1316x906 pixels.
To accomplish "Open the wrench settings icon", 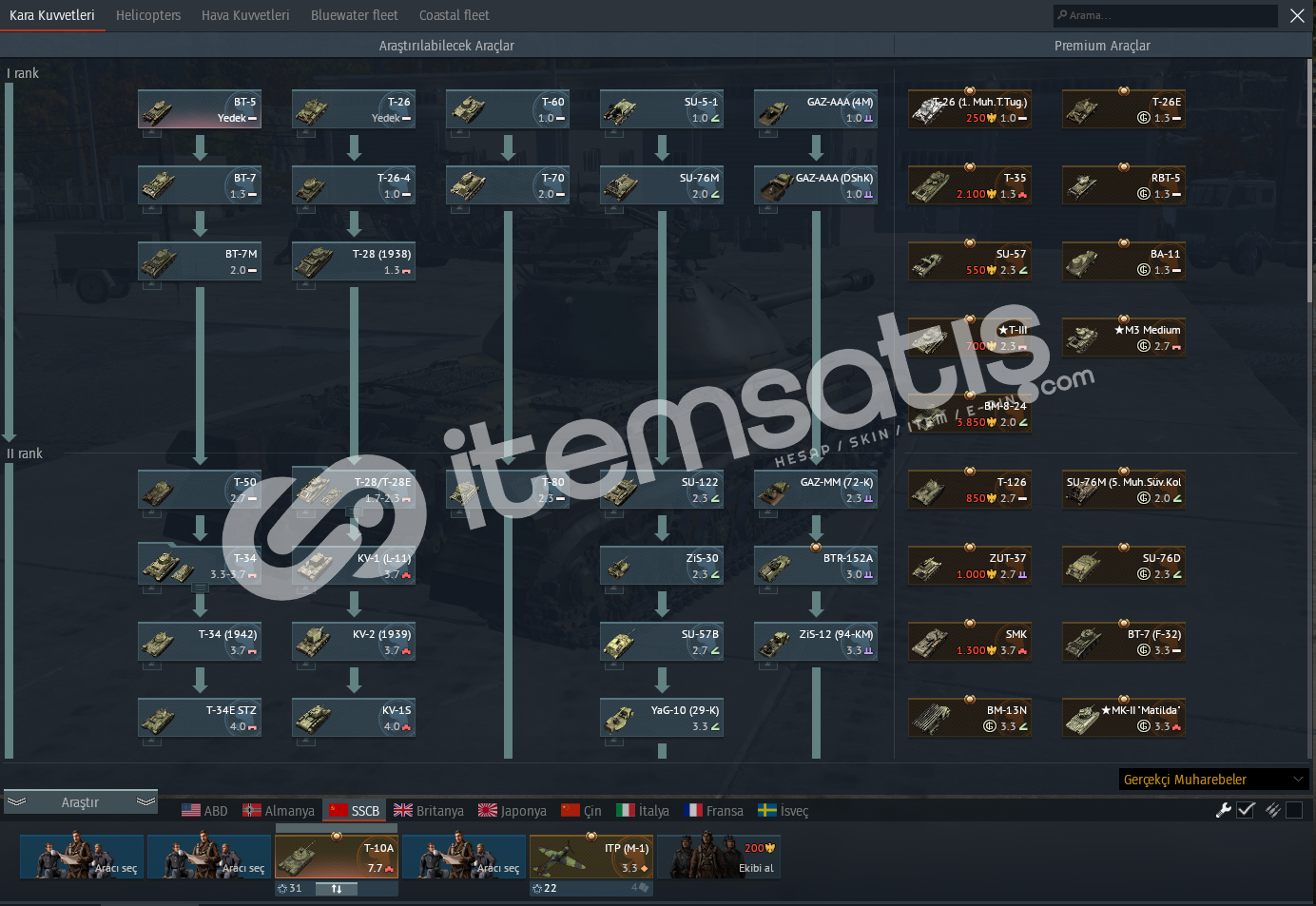I will point(1224,810).
